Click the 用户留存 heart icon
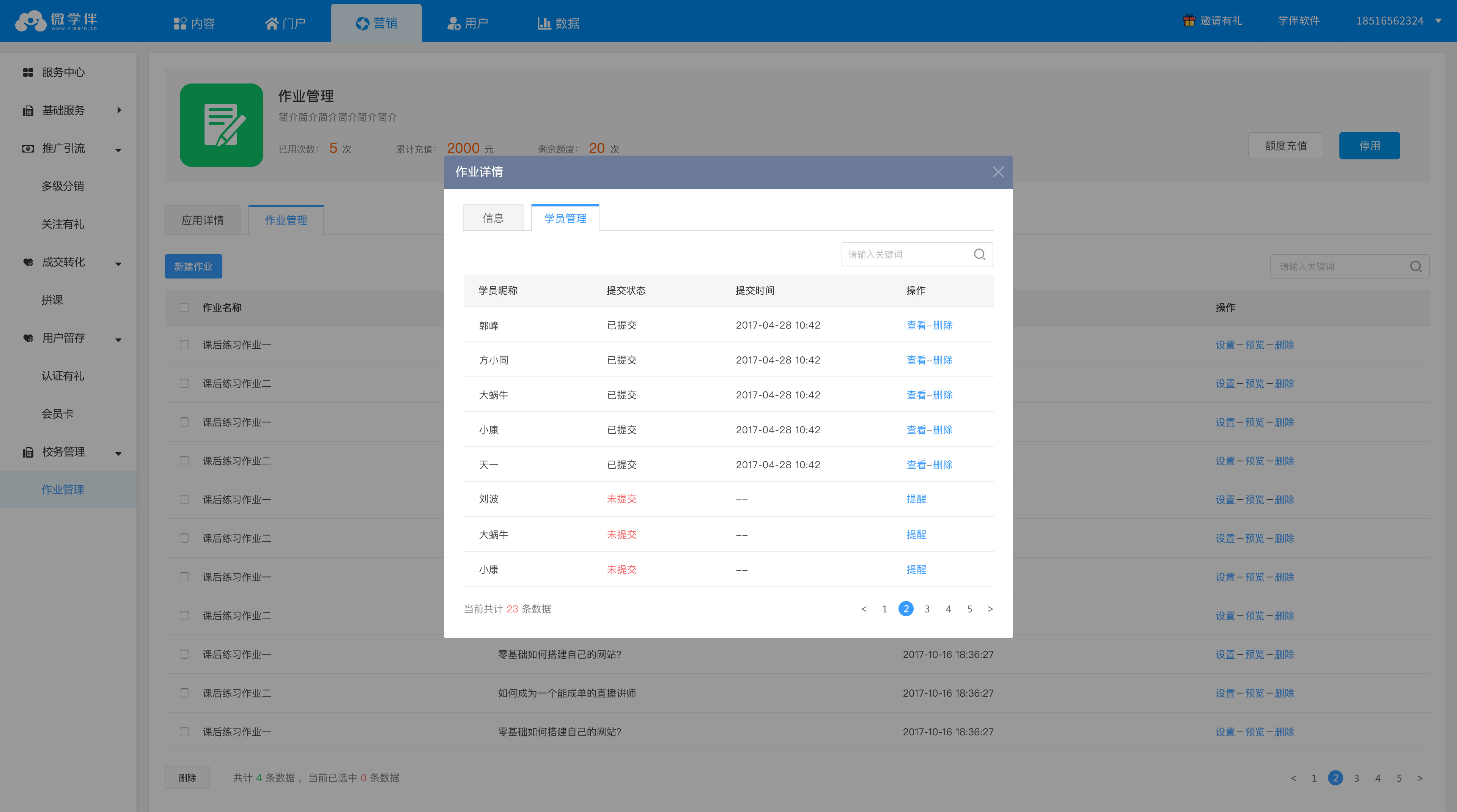1457x812 pixels. (28, 338)
